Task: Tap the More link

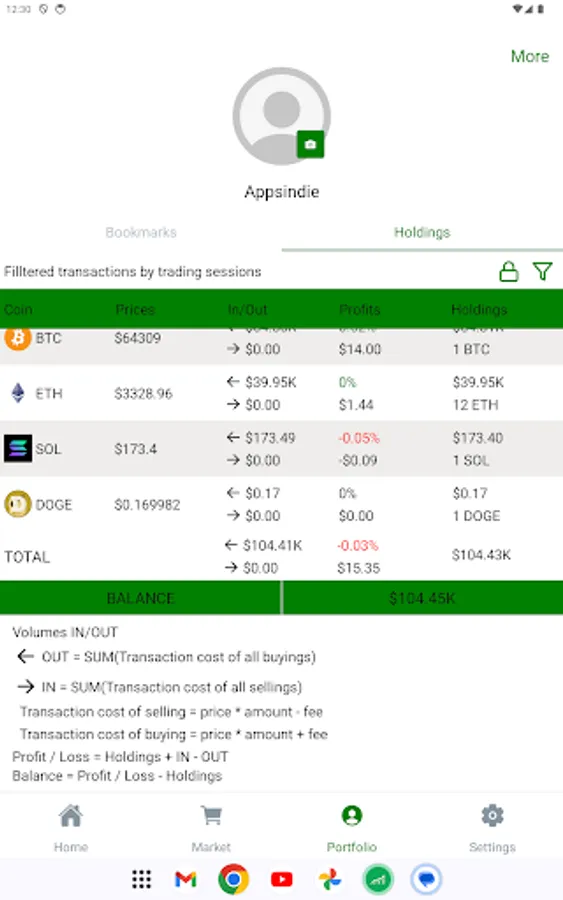Action: (x=530, y=56)
